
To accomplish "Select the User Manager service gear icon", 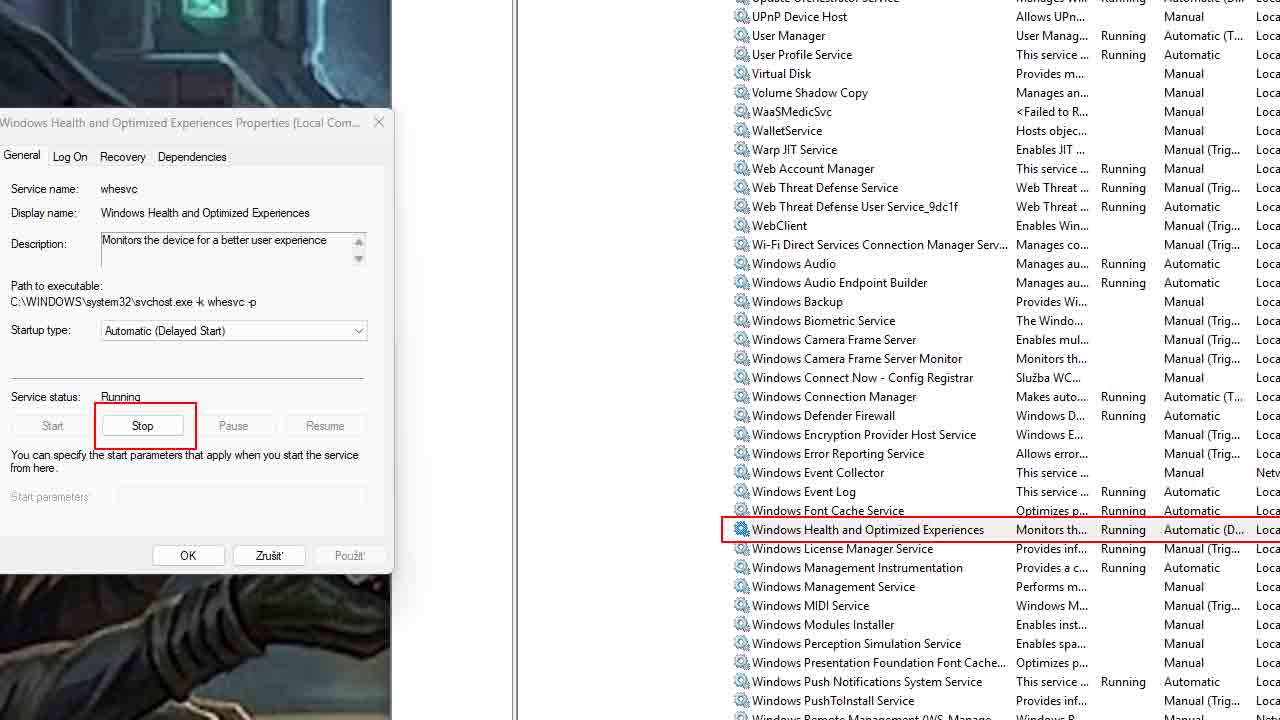I will coord(741,36).
